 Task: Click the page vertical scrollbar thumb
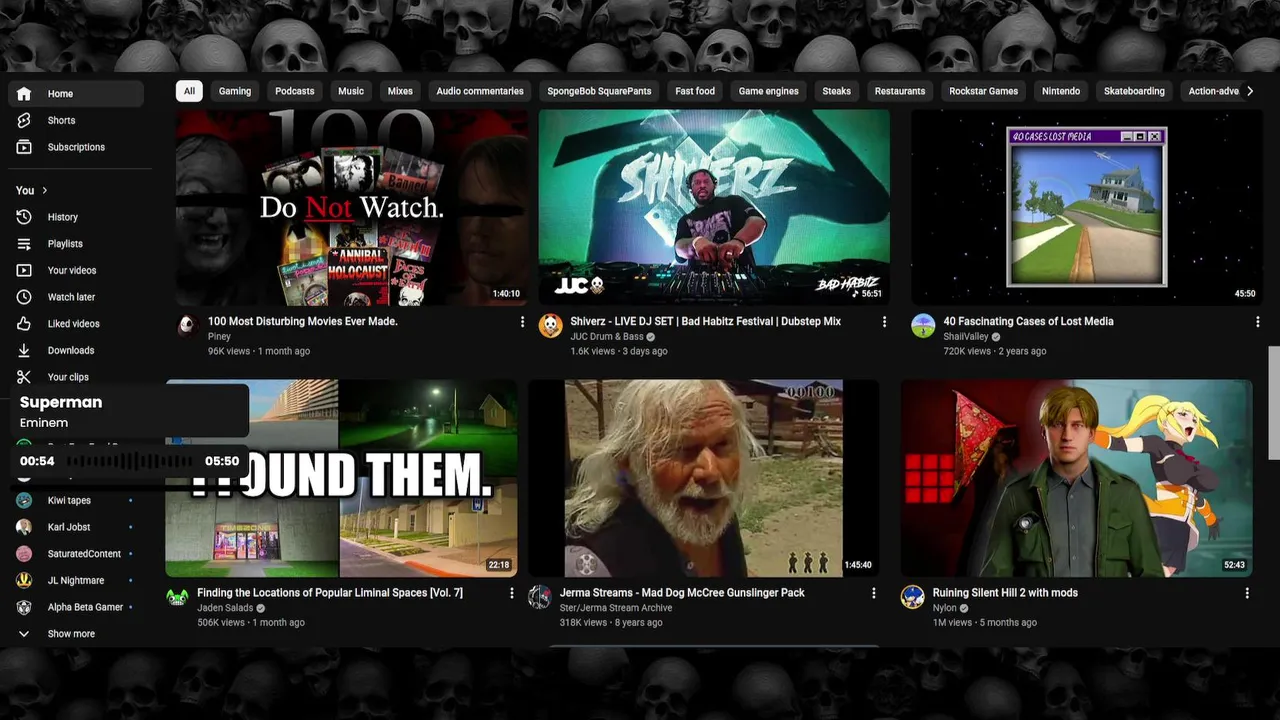(1274, 404)
